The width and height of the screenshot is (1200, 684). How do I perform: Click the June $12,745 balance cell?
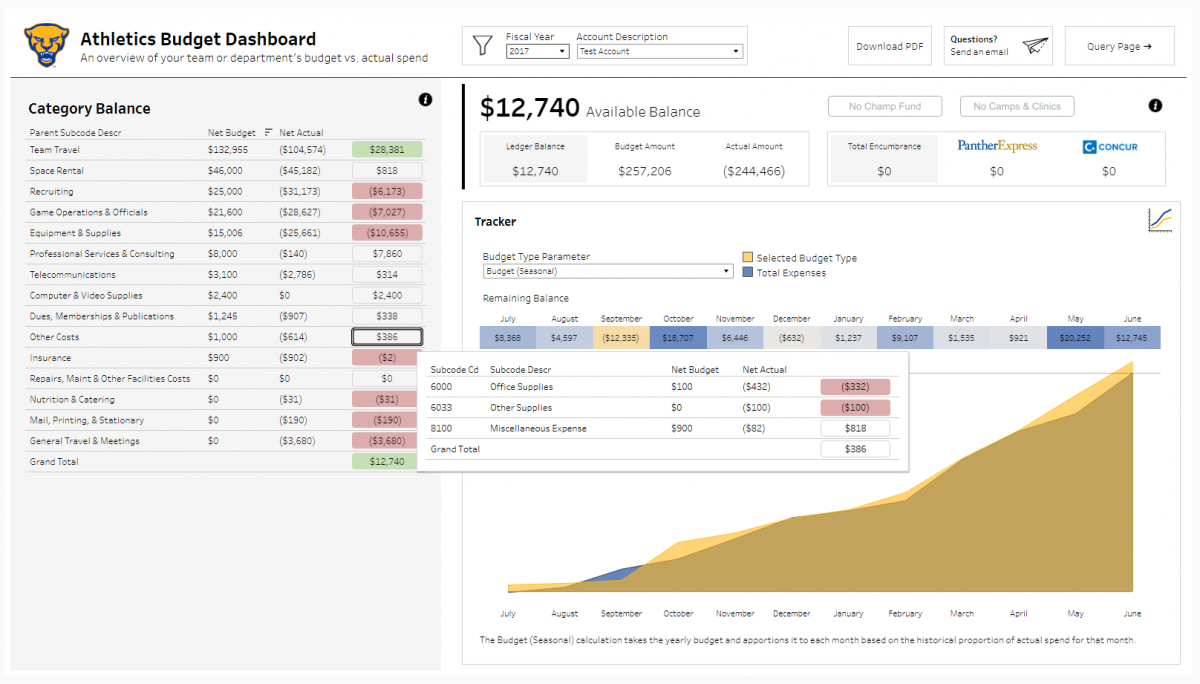point(1132,338)
